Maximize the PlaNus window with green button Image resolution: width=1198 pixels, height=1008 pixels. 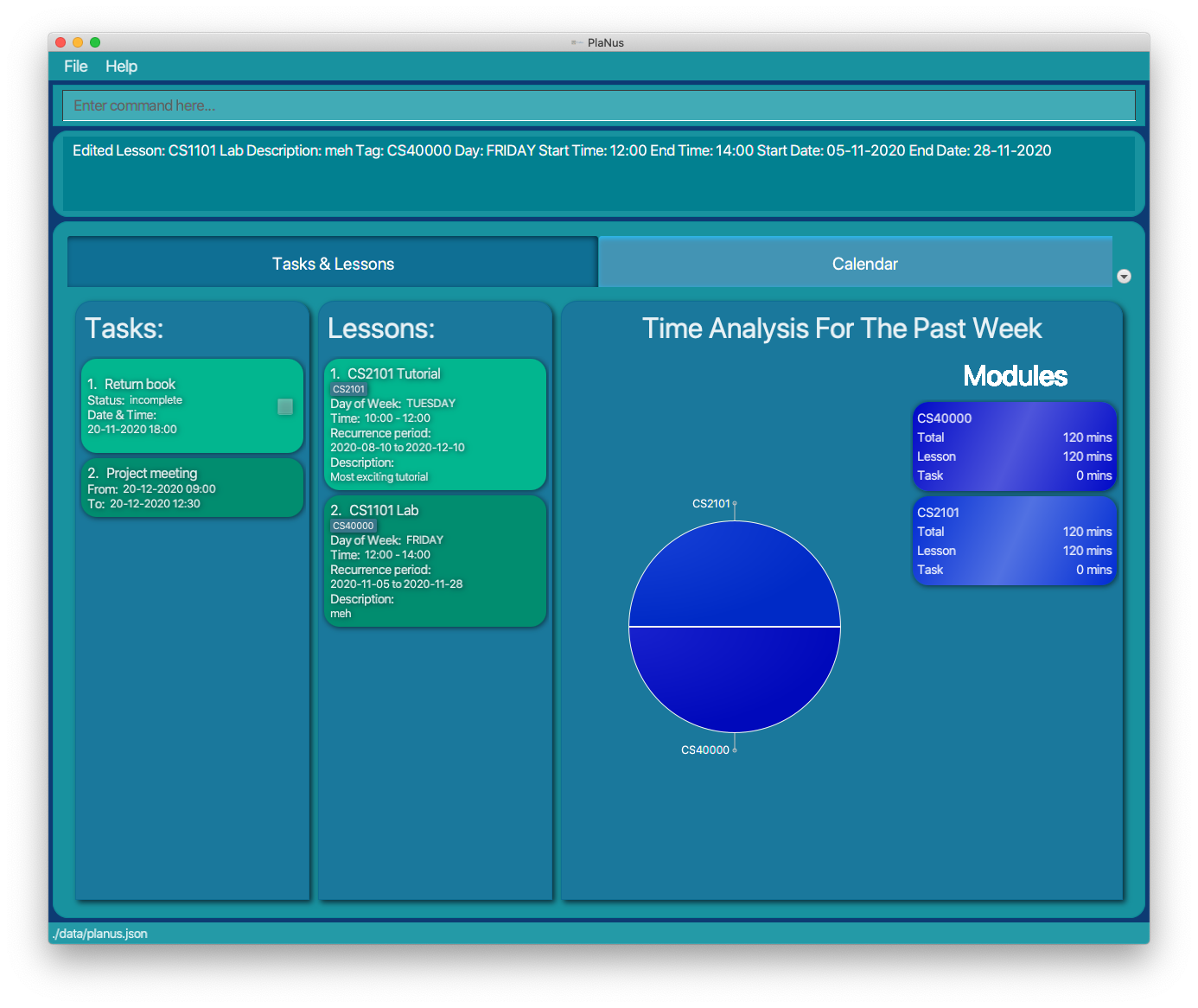tap(95, 42)
